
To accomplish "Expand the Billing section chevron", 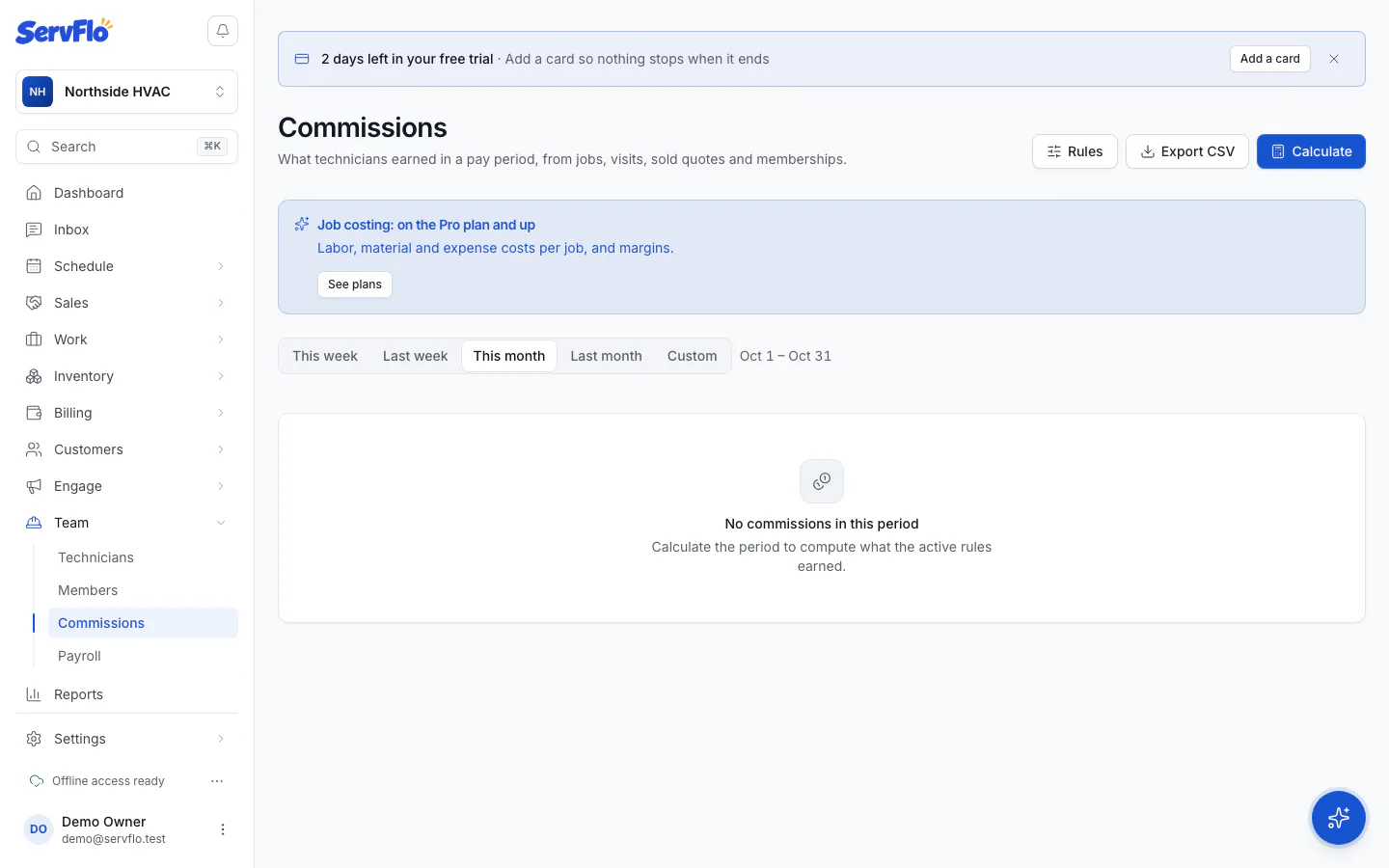I will click(x=221, y=413).
